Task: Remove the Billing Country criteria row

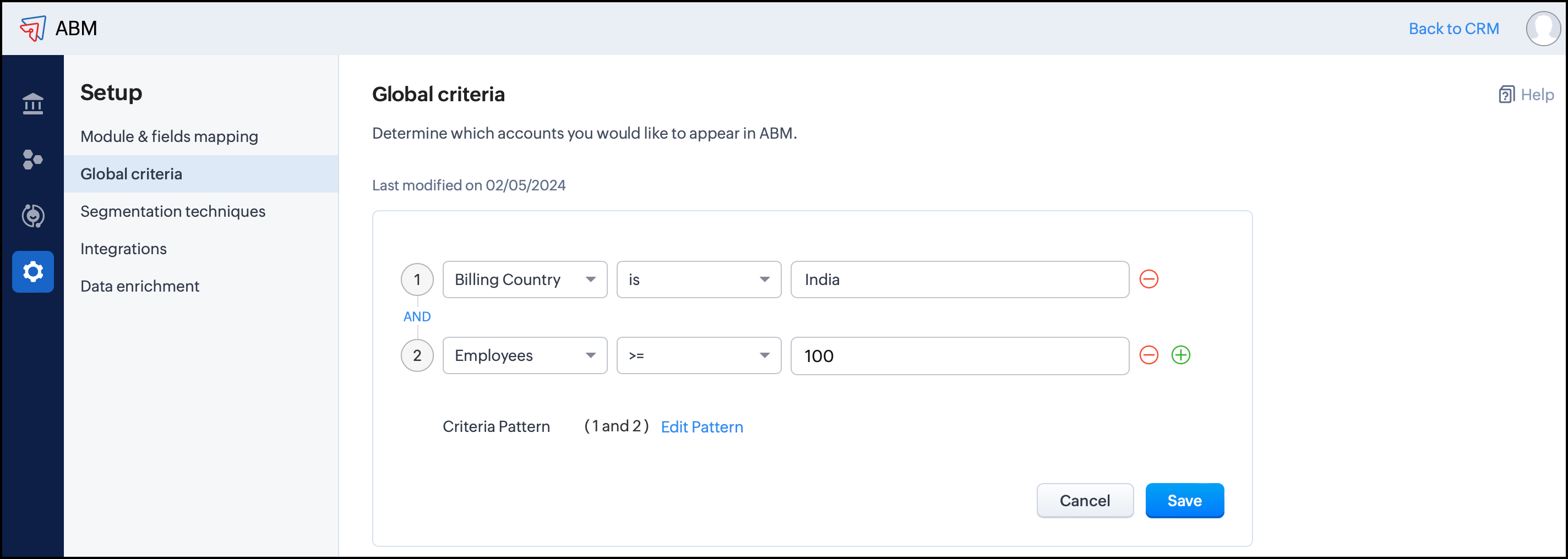Action: pyautogui.click(x=1148, y=279)
